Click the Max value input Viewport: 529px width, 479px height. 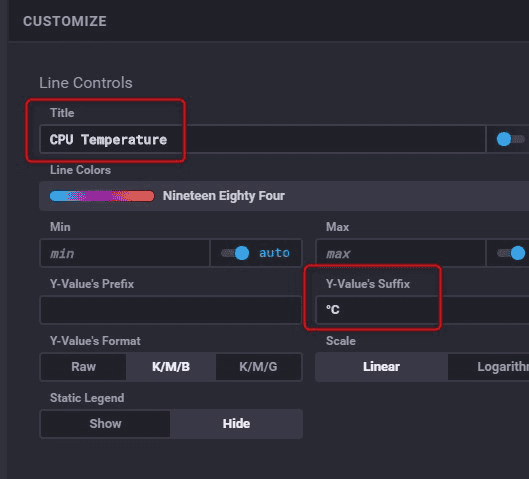coord(401,253)
